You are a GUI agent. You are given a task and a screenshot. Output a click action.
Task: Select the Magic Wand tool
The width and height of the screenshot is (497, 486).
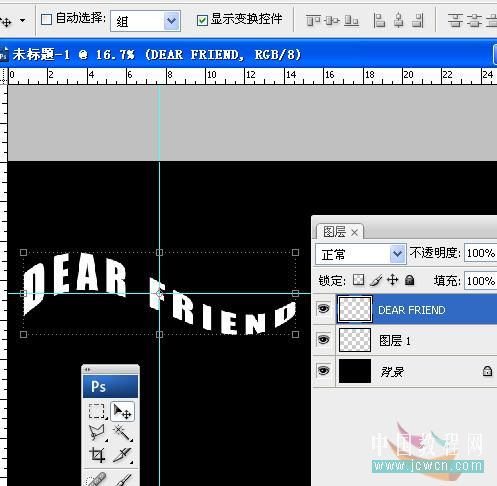[122, 433]
